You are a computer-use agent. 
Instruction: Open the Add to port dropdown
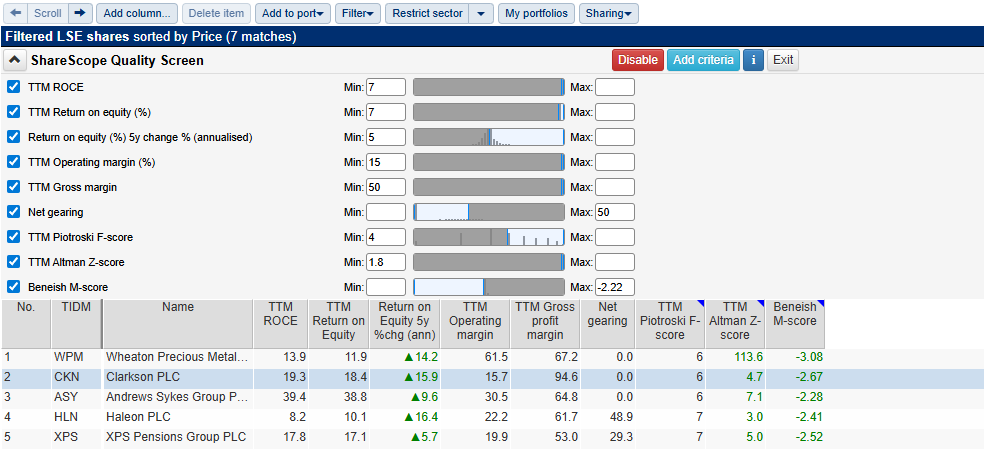(292, 13)
